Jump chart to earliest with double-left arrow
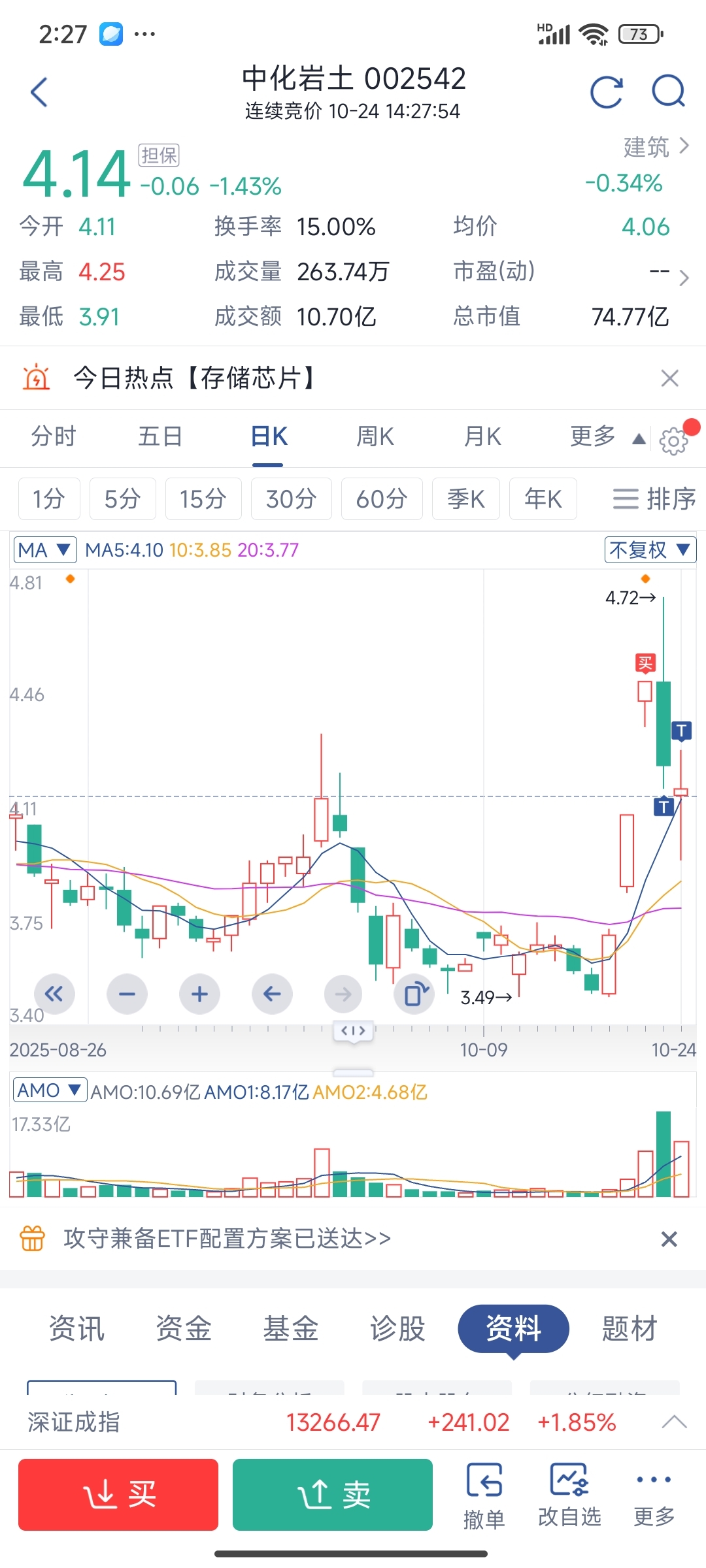Image resolution: width=706 pixels, height=1568 pixels. click(x=54, y=994)
